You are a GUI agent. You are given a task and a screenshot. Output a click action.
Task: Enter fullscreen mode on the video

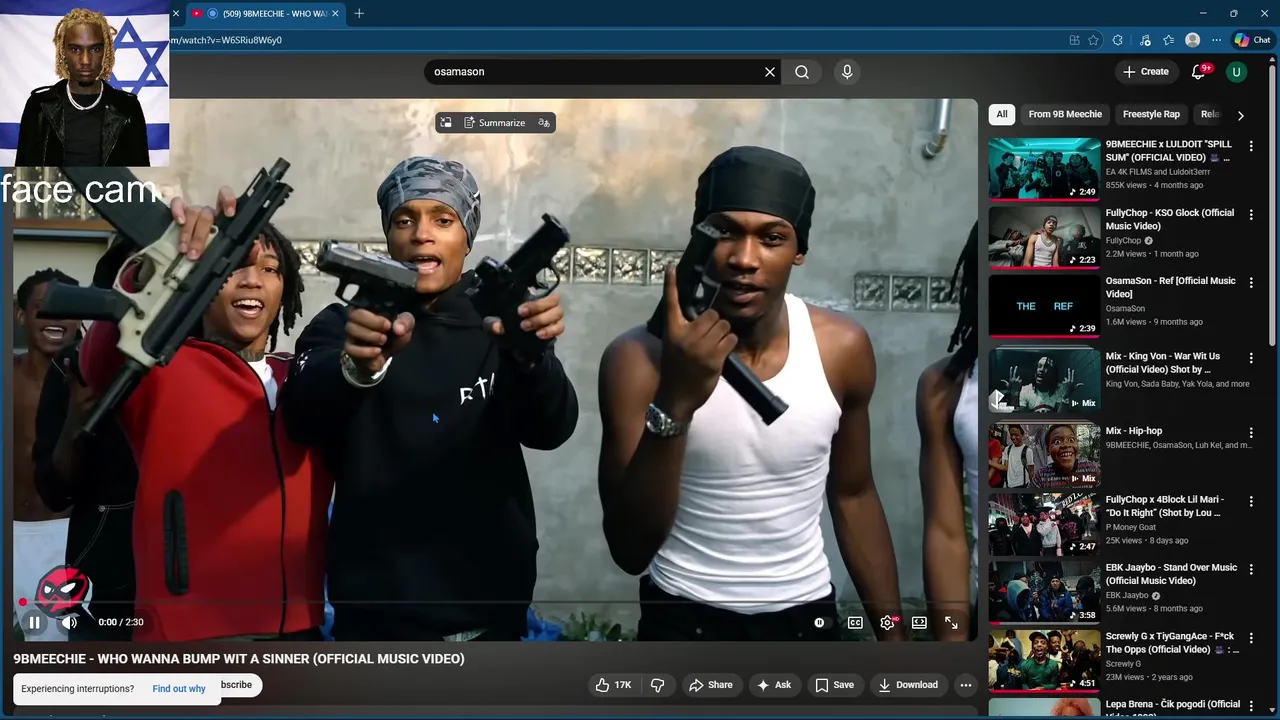(951, 622)
